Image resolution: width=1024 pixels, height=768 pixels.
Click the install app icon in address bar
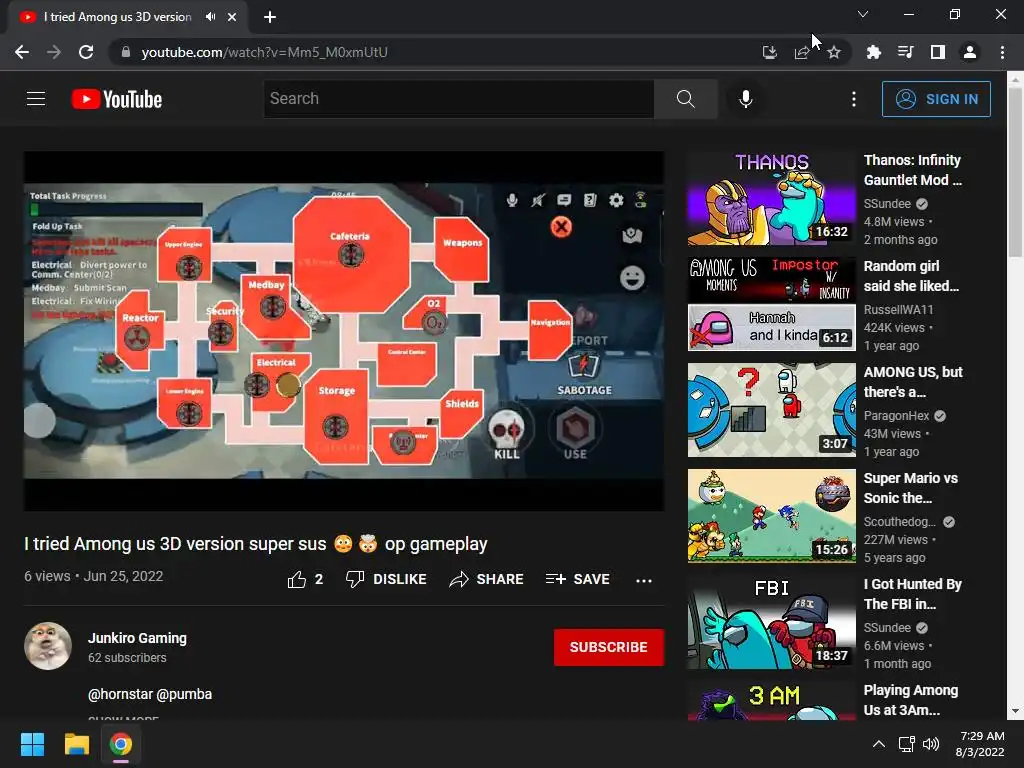tap(770, 52)
